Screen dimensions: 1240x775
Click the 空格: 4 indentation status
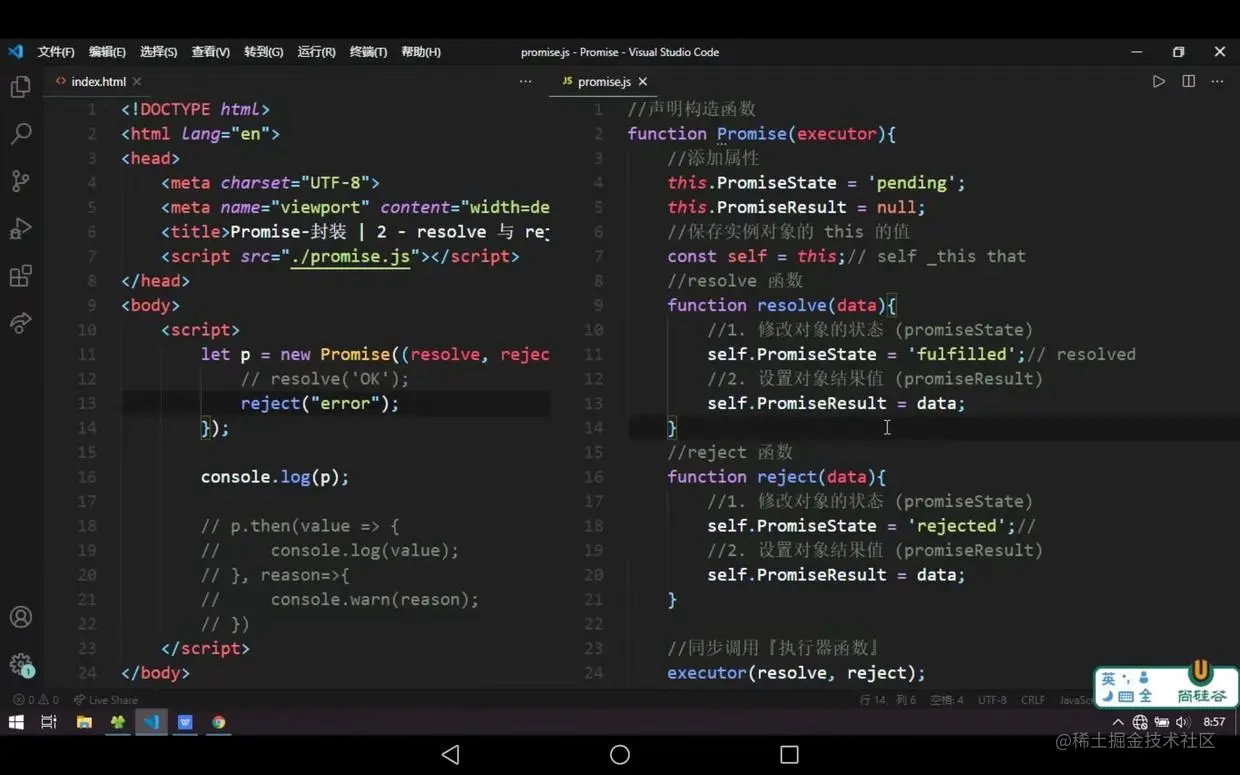click(x=947, y=700)
